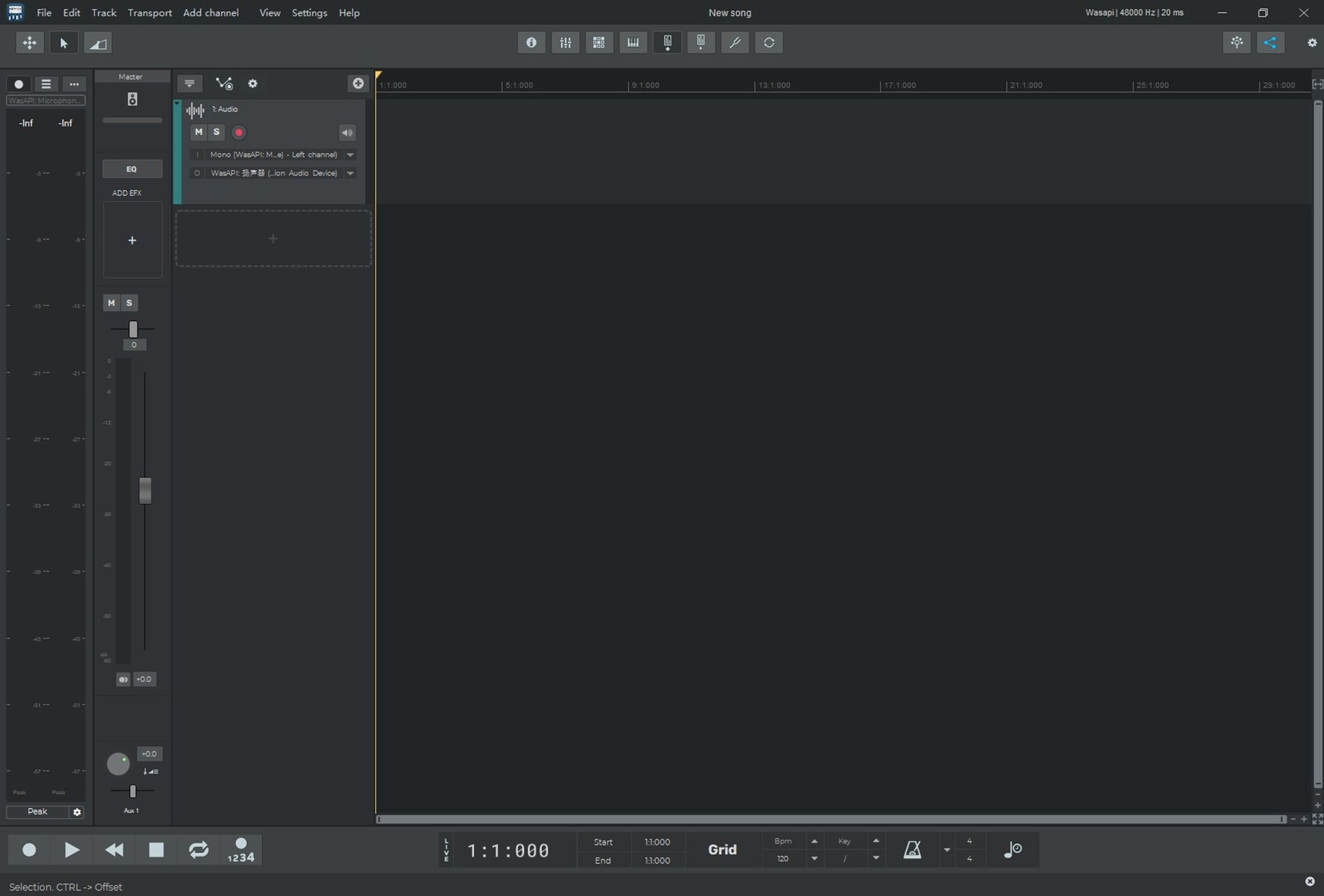The image size is (1324, 896).
Task: Arm the Audio track record button
Action: click(239, 132)
